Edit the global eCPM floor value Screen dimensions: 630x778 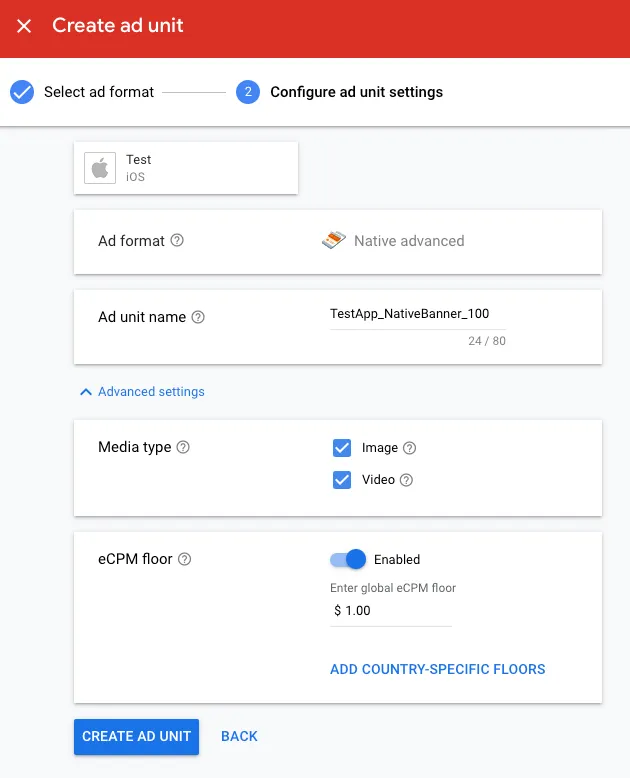point(391,611)
